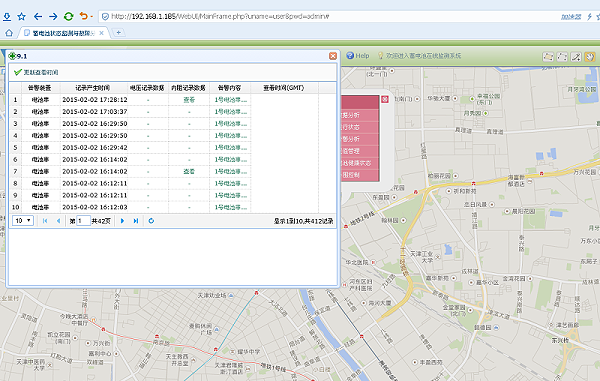Close the current browser tab
The image size is (600, 381).
click(101, 33)
